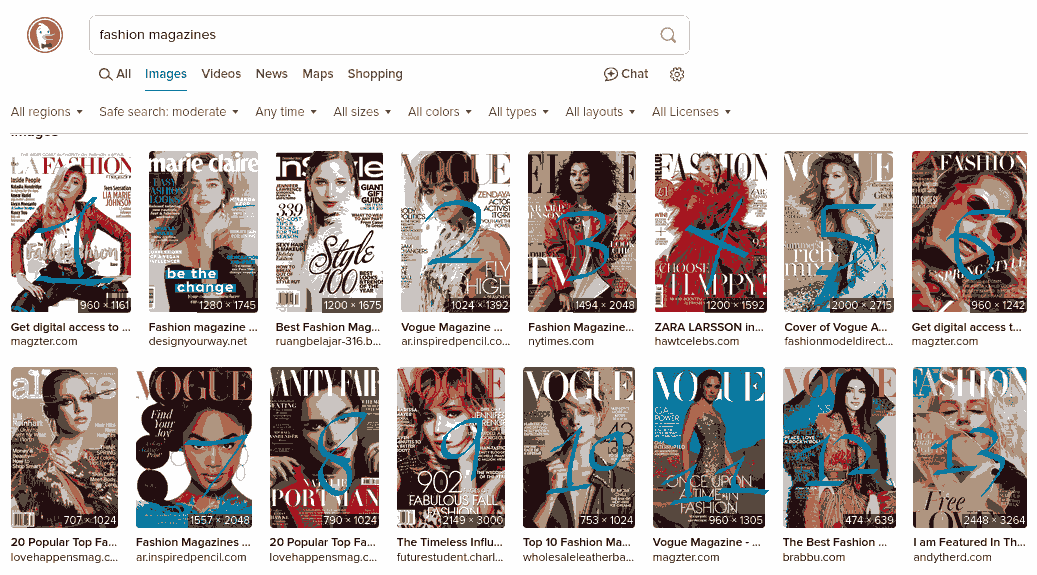Click the Vogue Magazine - ... title link
This screenshot has width=1037, height=575.
click(707, 542)
